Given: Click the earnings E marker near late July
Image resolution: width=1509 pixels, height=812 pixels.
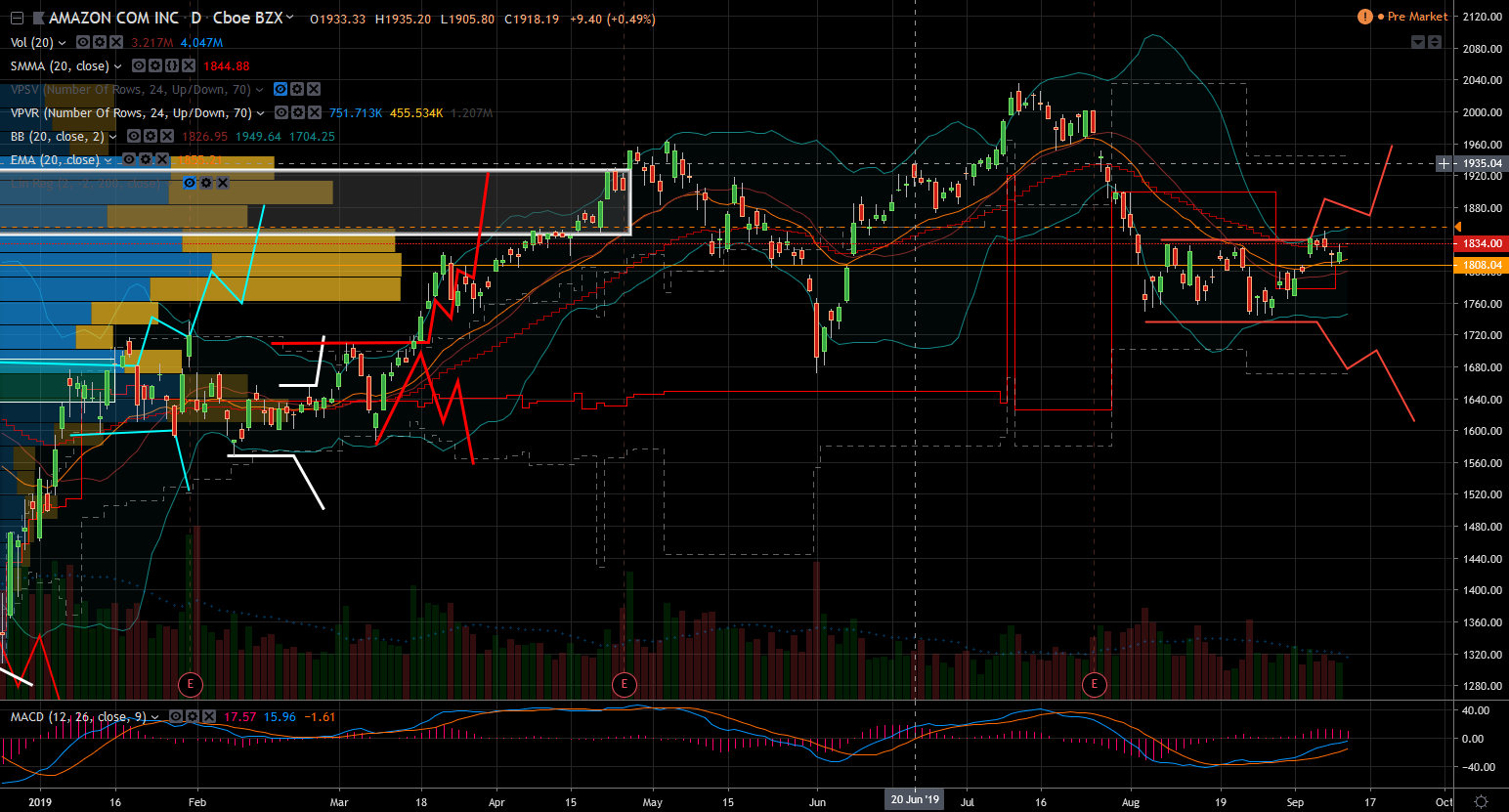Looking at the screenshot, I should [x=1094, y=684].
